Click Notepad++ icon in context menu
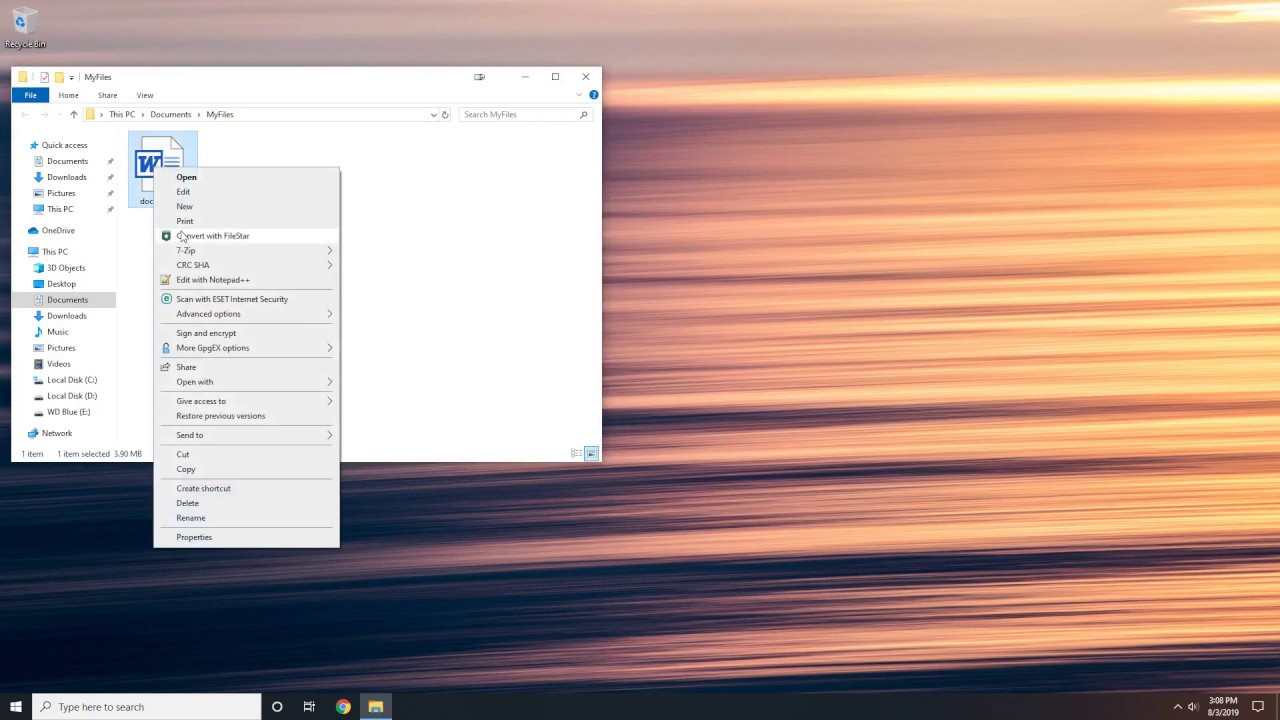The width and height of the screenshot is (1280, 720). 166,280
